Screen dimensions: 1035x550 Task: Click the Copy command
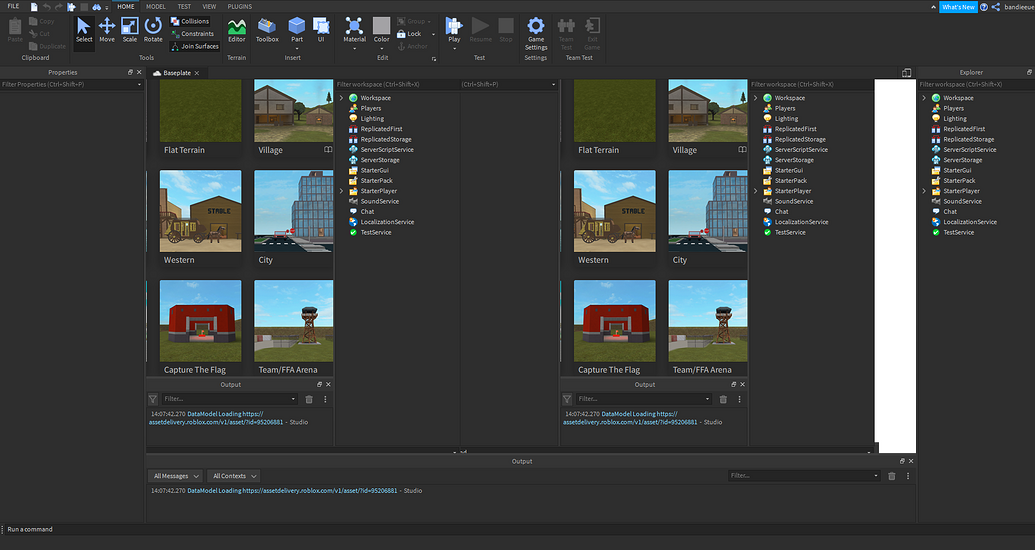coord(42,21)
